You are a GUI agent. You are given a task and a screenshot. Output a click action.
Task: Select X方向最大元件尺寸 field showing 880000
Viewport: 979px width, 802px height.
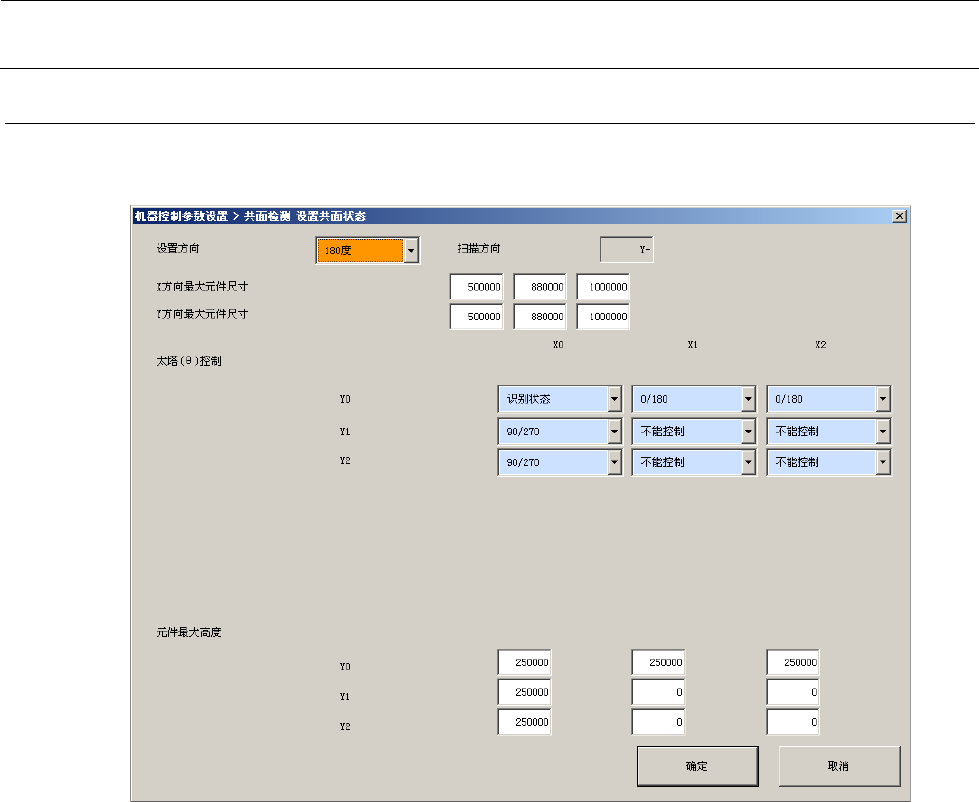540,287
